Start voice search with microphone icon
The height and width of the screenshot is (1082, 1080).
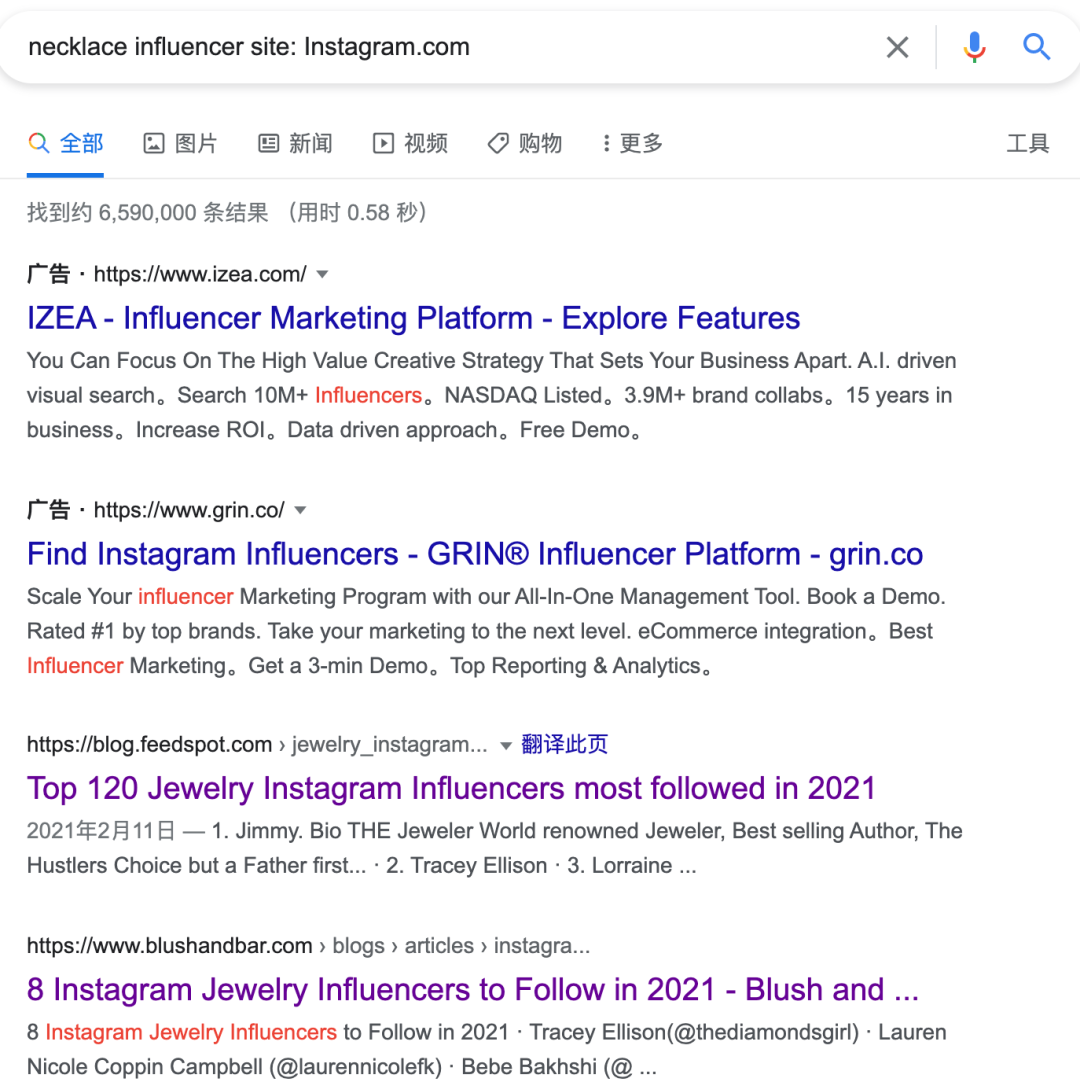(x=974, y=47)
